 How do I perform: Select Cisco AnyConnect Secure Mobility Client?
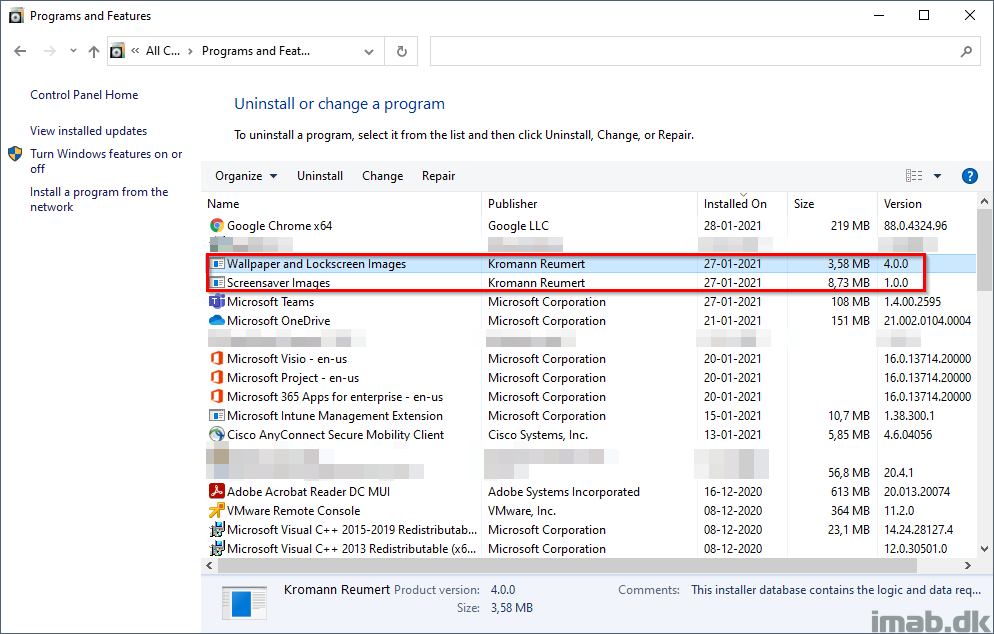pos(336,435)
